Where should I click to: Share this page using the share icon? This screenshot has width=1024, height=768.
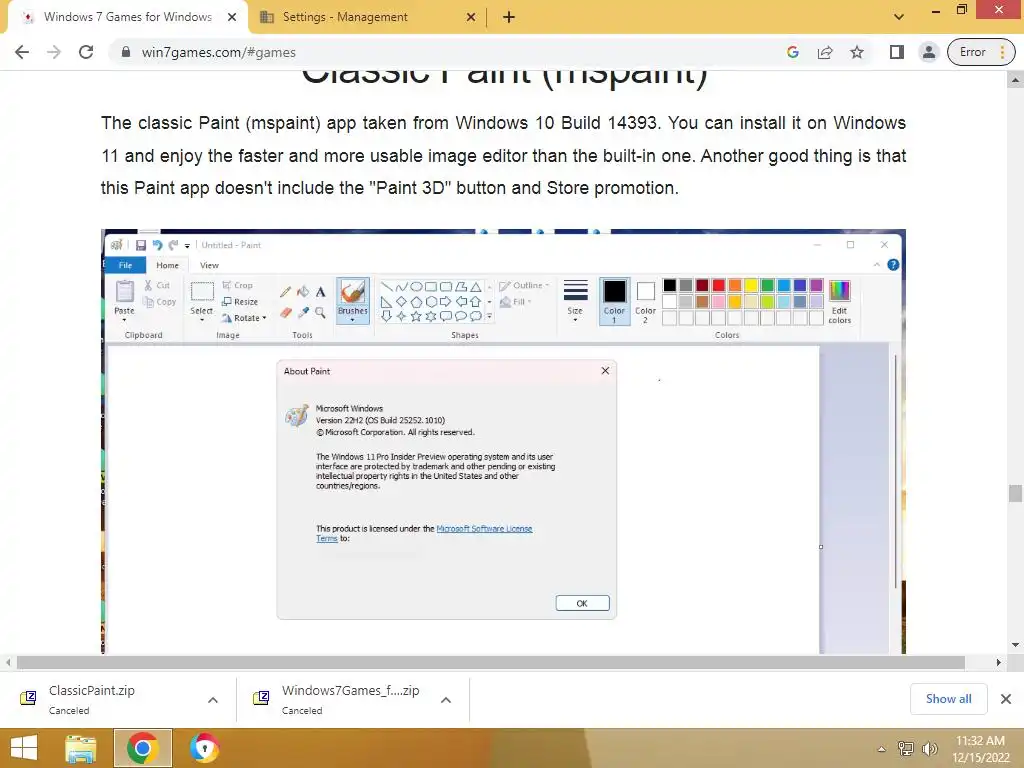pos(825,52)
